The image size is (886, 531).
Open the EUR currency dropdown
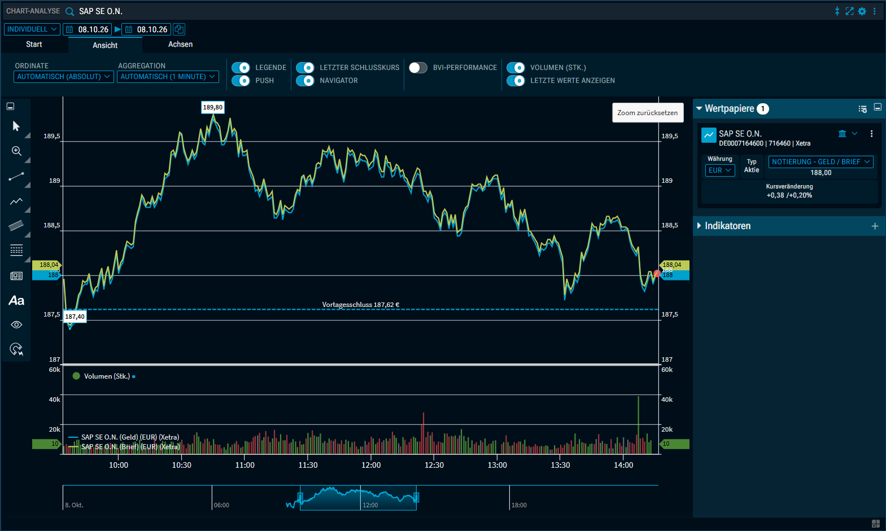[720, 170]
